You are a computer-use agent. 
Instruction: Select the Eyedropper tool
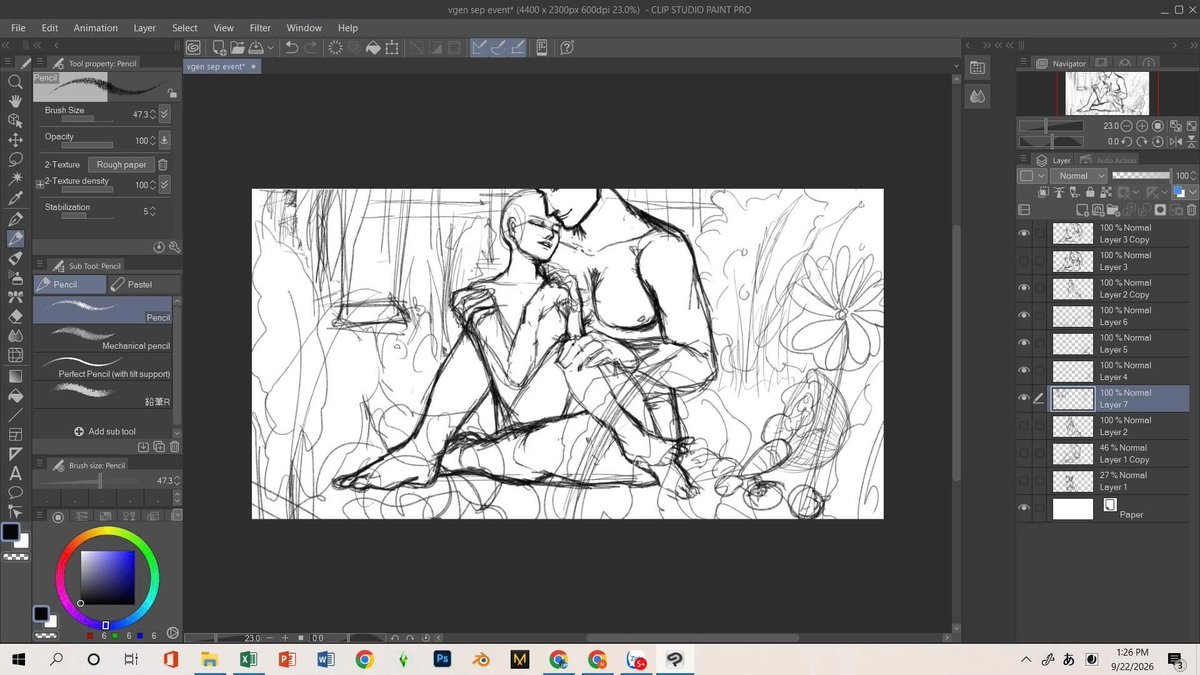[x=15, y=198]
